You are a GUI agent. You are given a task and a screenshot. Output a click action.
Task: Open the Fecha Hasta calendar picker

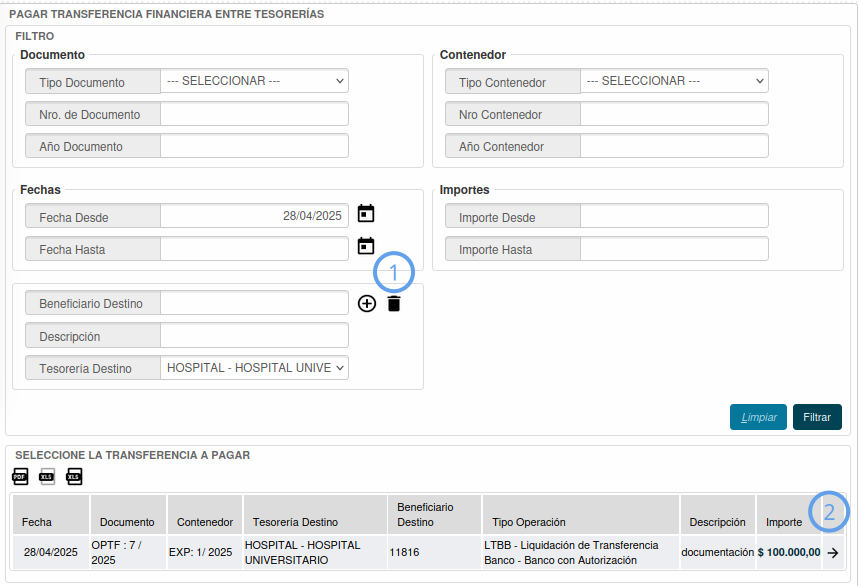coord(366,246)
